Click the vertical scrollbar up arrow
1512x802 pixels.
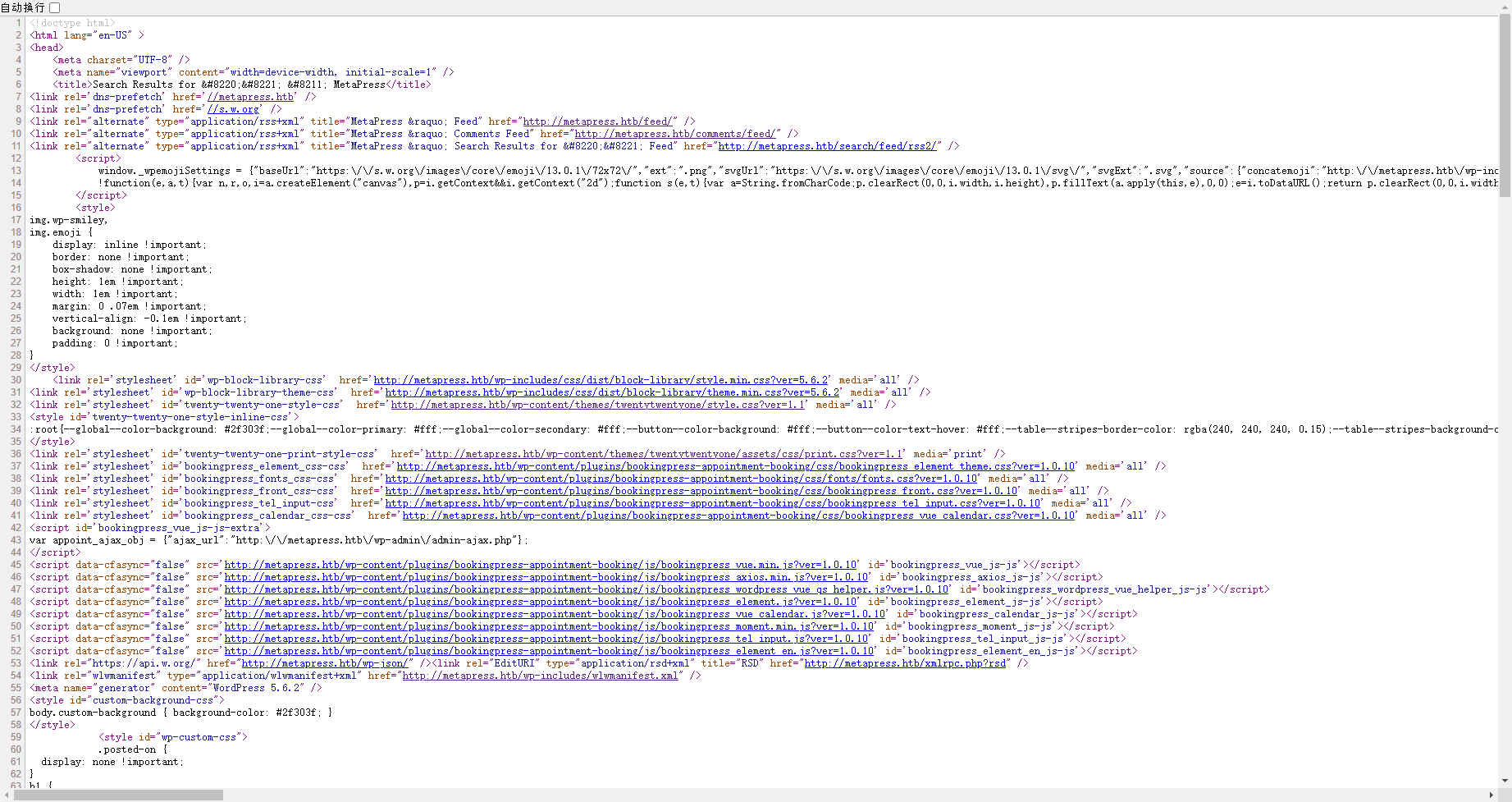(1505, 8)
